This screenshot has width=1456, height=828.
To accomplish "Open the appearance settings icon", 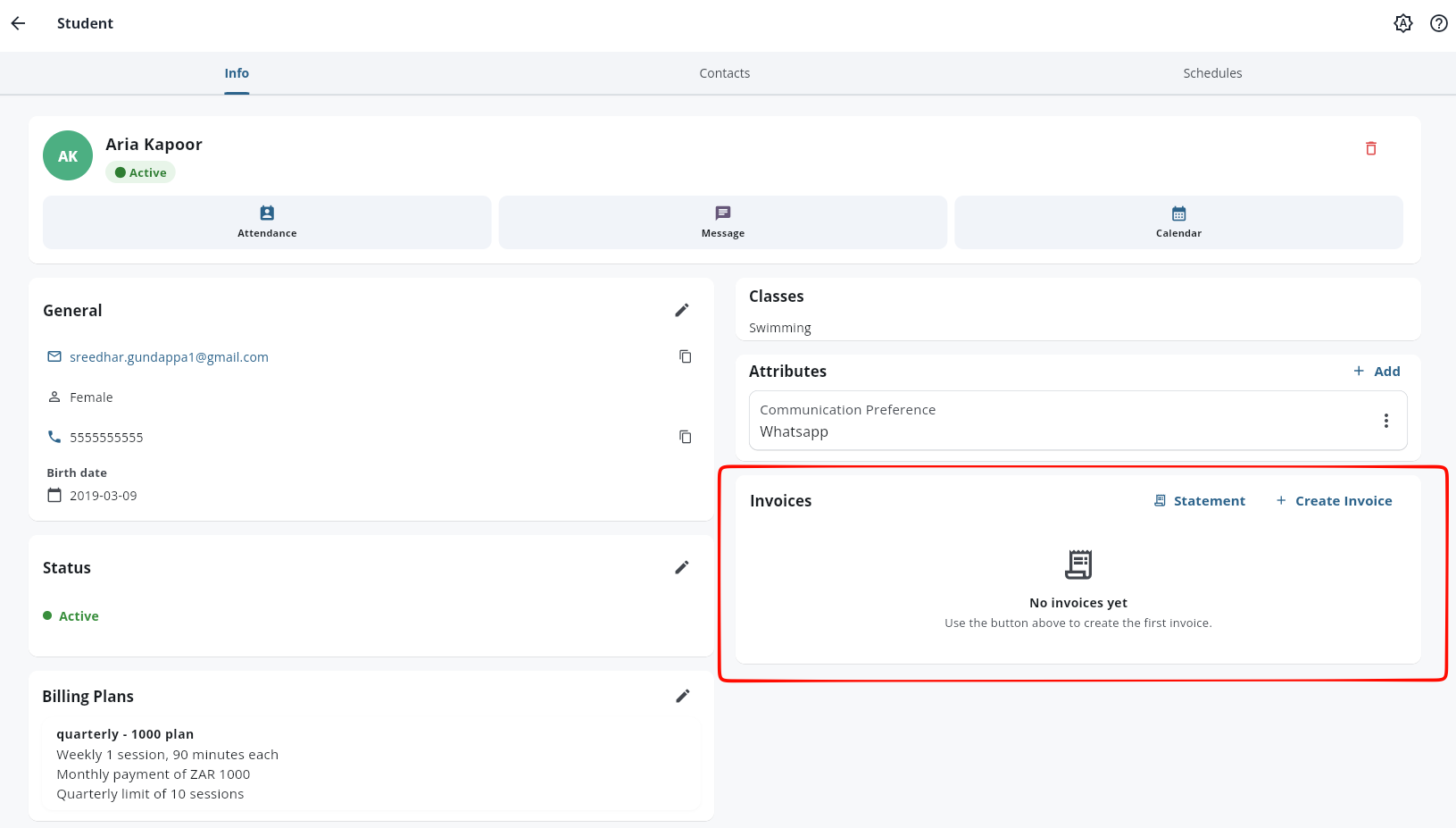I will pyautogui.click(x=1403, y=23).
